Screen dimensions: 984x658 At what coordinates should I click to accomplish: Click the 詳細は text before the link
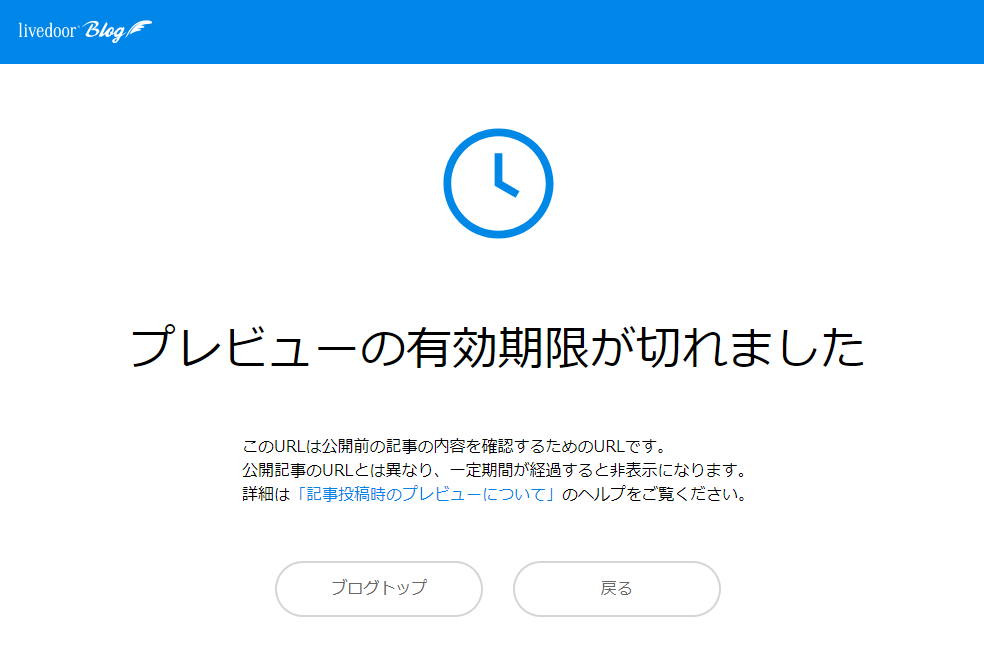[267, 494]
